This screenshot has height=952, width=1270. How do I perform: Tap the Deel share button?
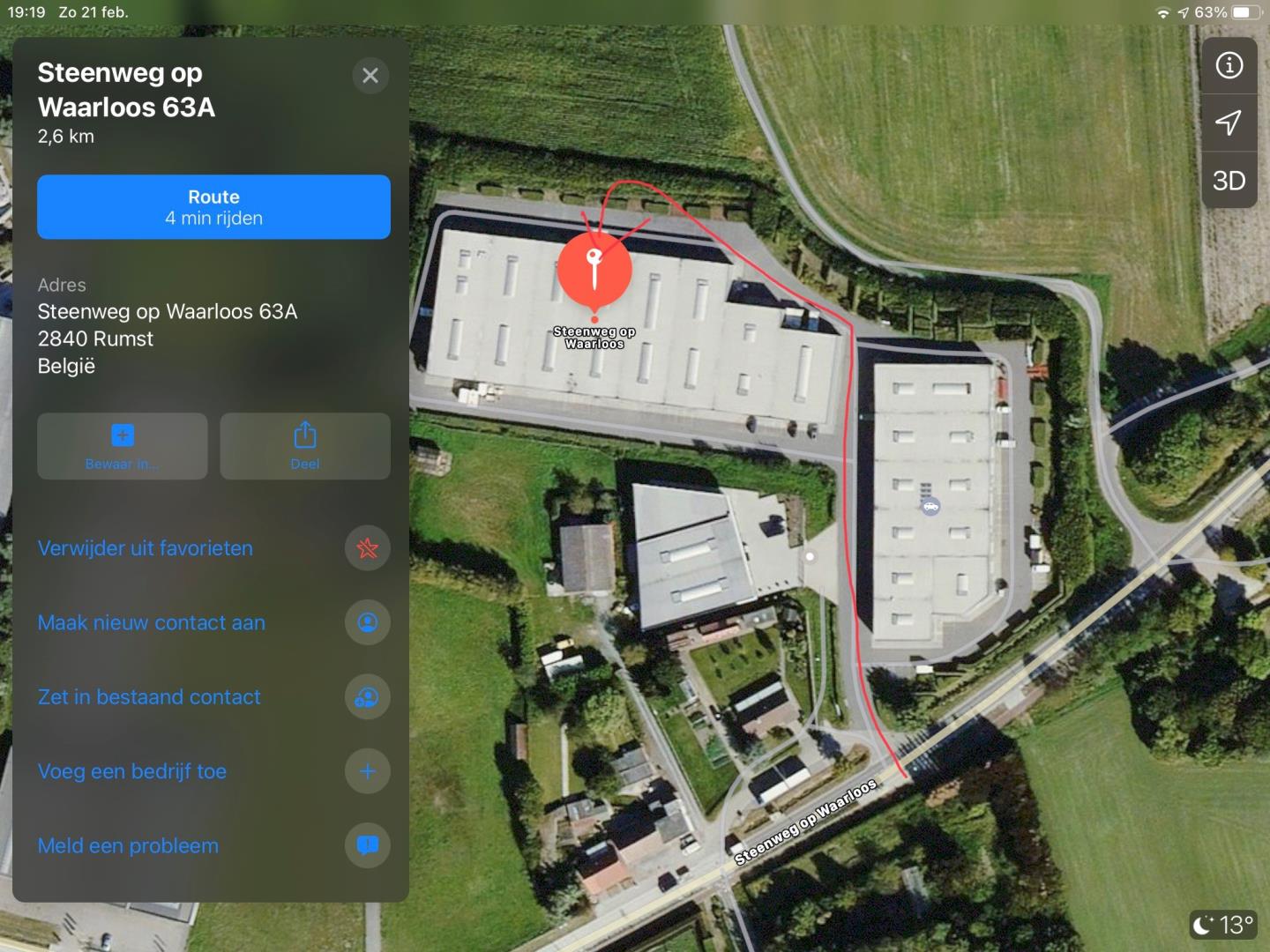point(305,446)
